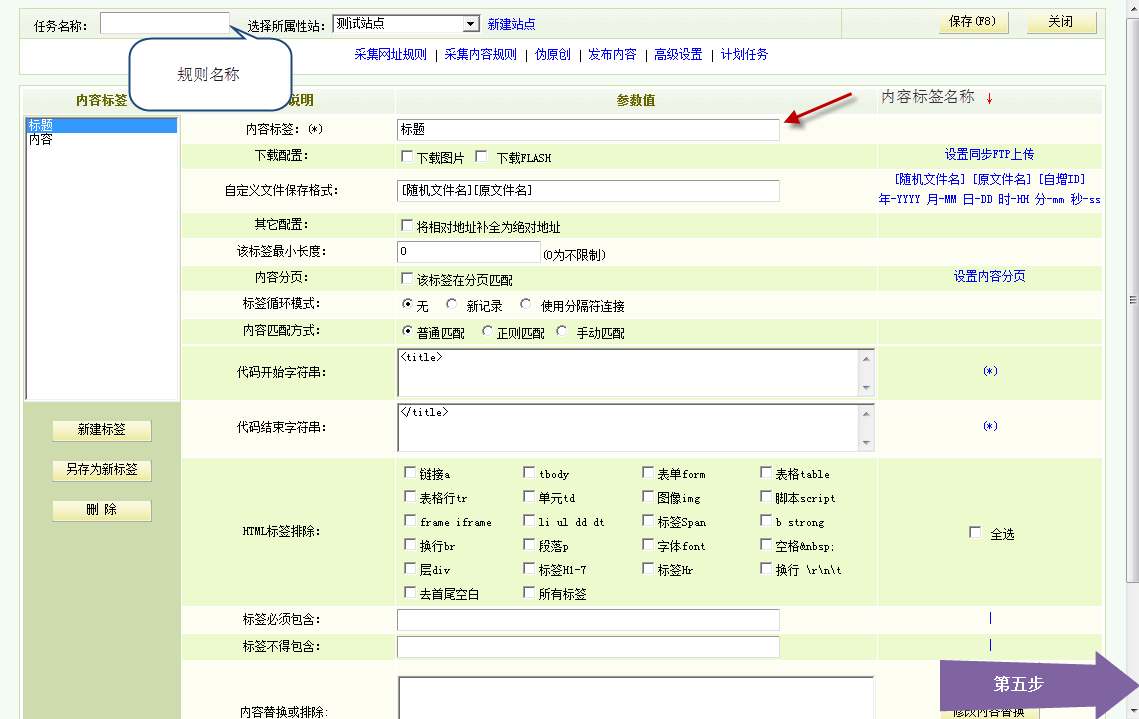1139x719 pixels.
Task: Check the 去首尾空白 option
Action: 410,593
